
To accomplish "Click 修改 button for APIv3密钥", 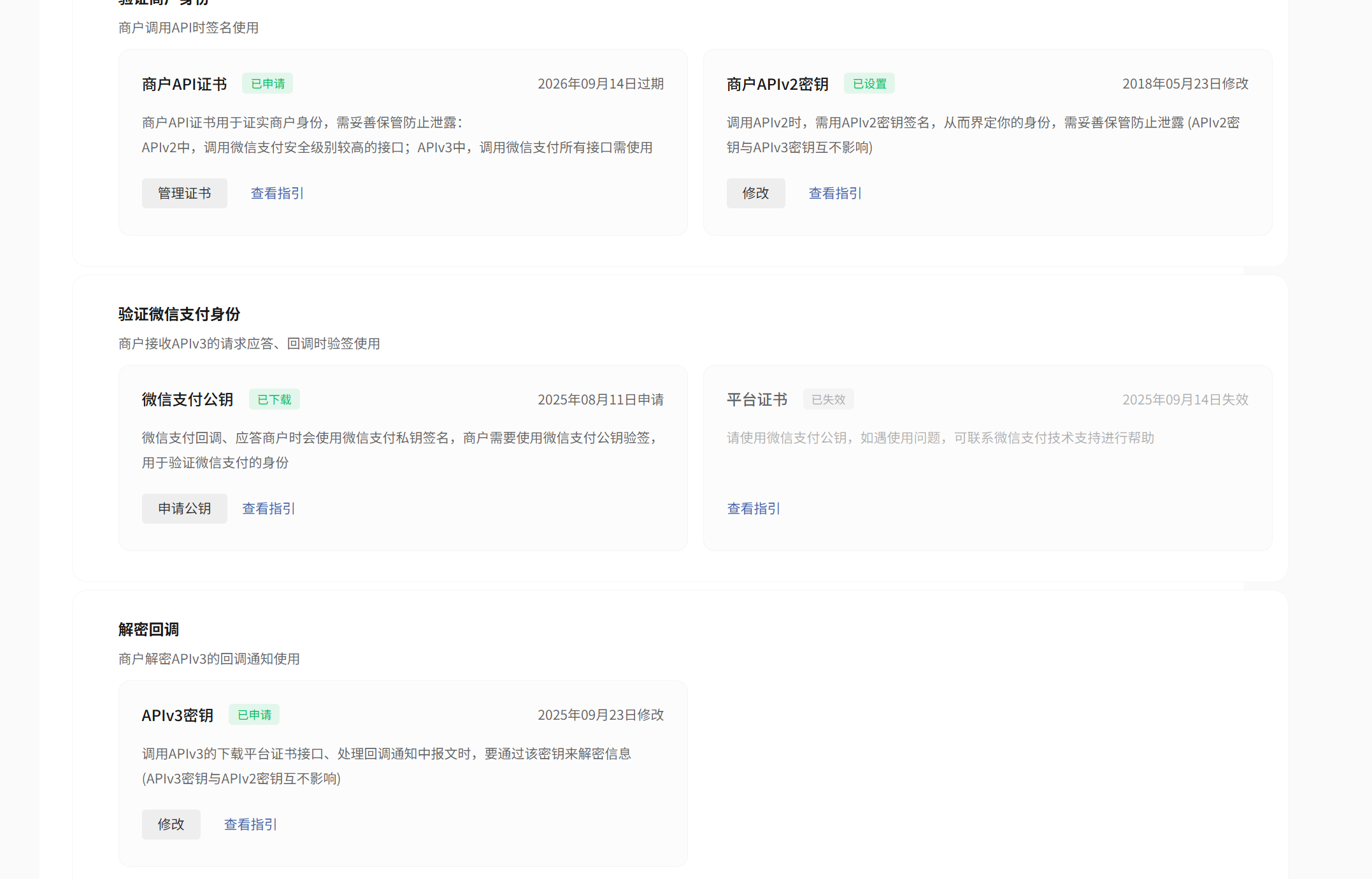I will pos(171,824).
